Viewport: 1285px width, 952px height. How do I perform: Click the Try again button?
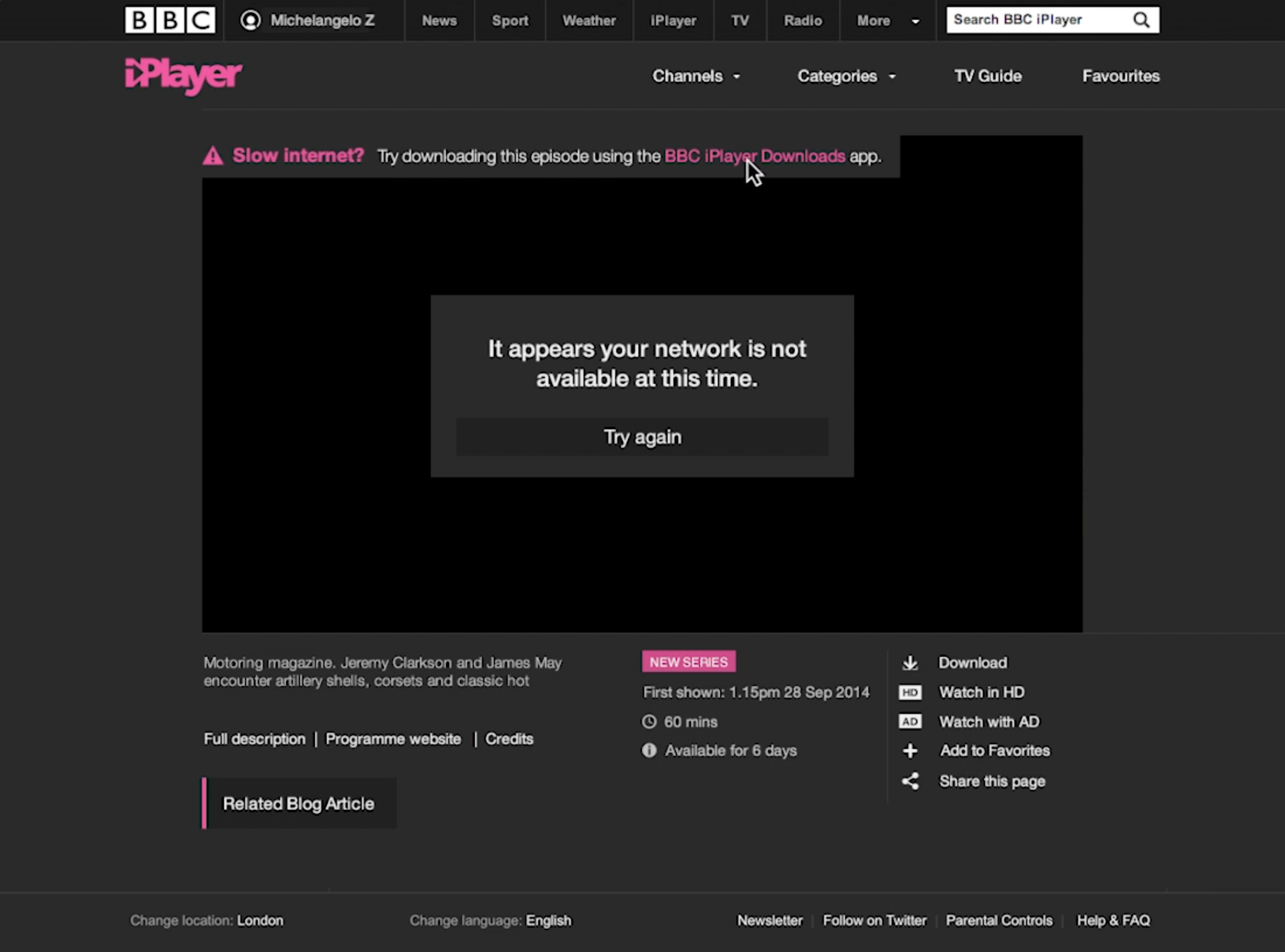pyautogui.click(x=642, y=437)
